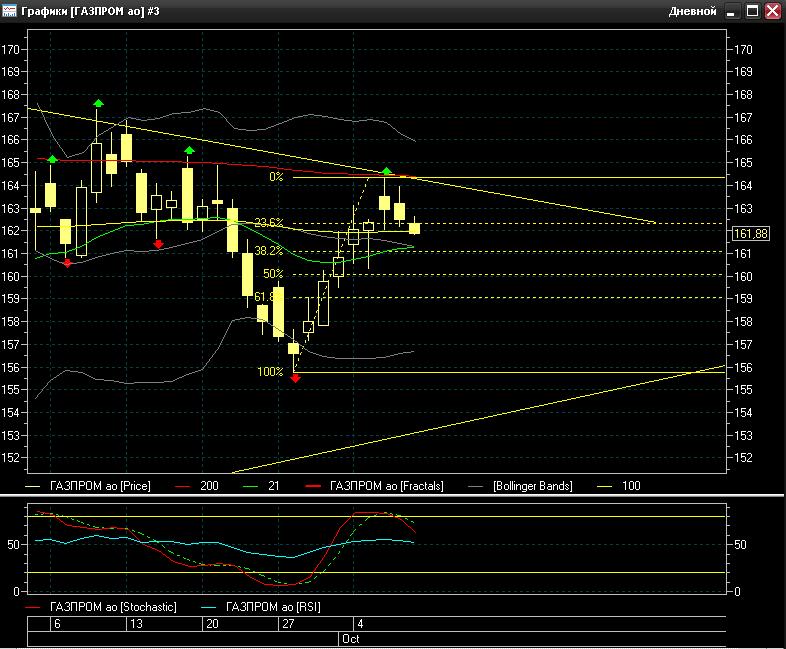Select the 100 moving average legend
Viewport: 786px width, 649px height.
631,486
